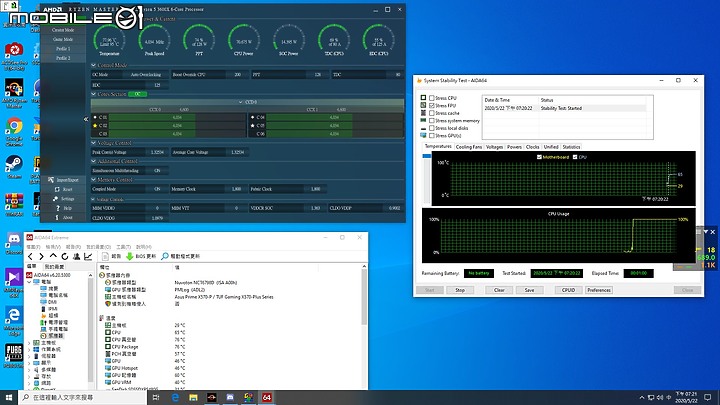Open File Explorer from taskbar

tap(193, 397)
